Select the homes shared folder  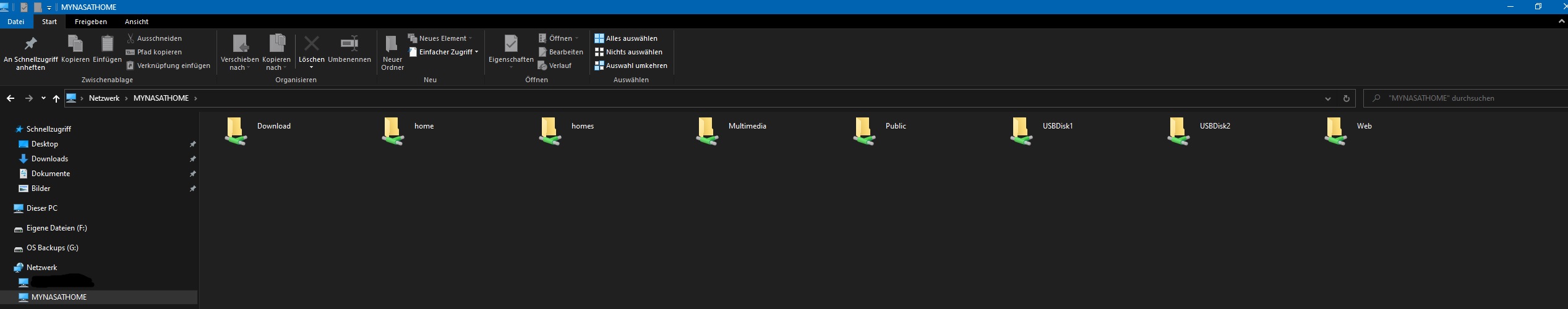pyautogui.click(x=566, y=131)
